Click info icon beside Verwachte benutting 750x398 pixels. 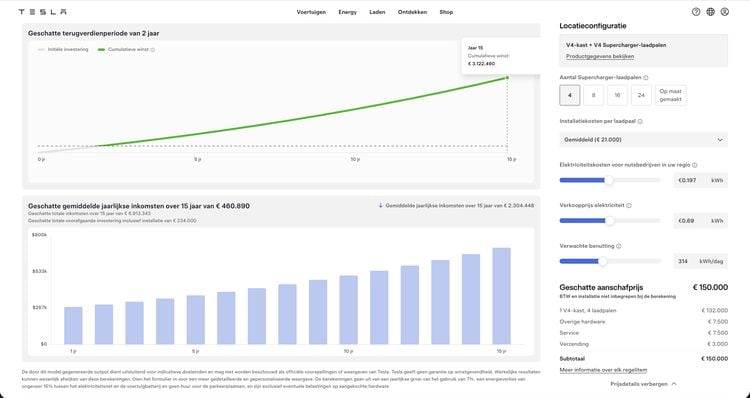click(618, 246)
